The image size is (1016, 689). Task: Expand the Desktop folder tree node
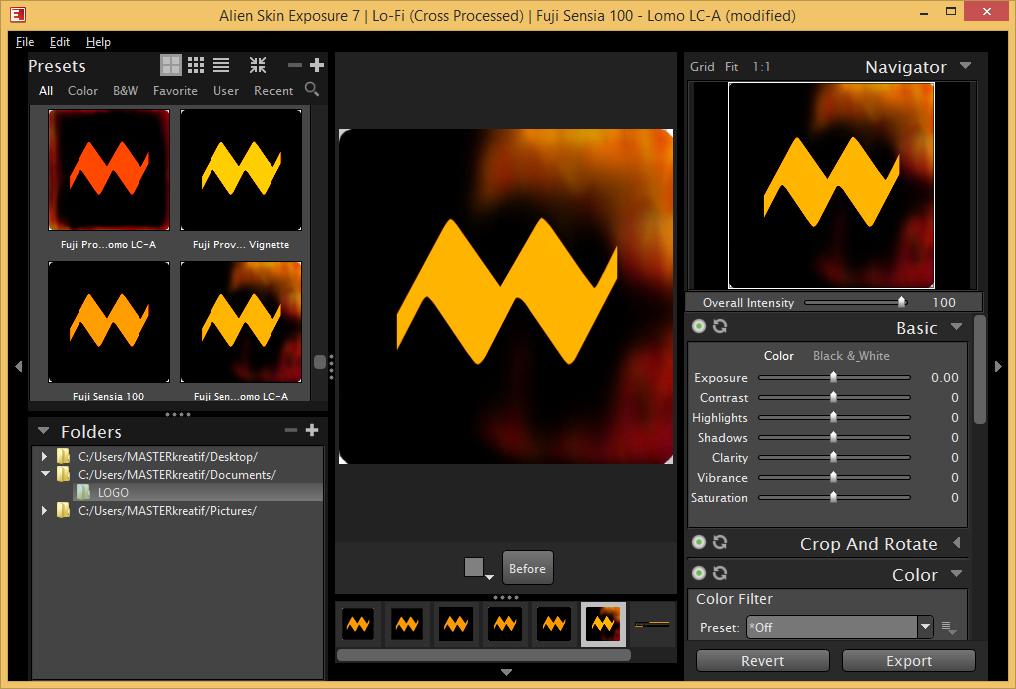click(x=44, y=456)
